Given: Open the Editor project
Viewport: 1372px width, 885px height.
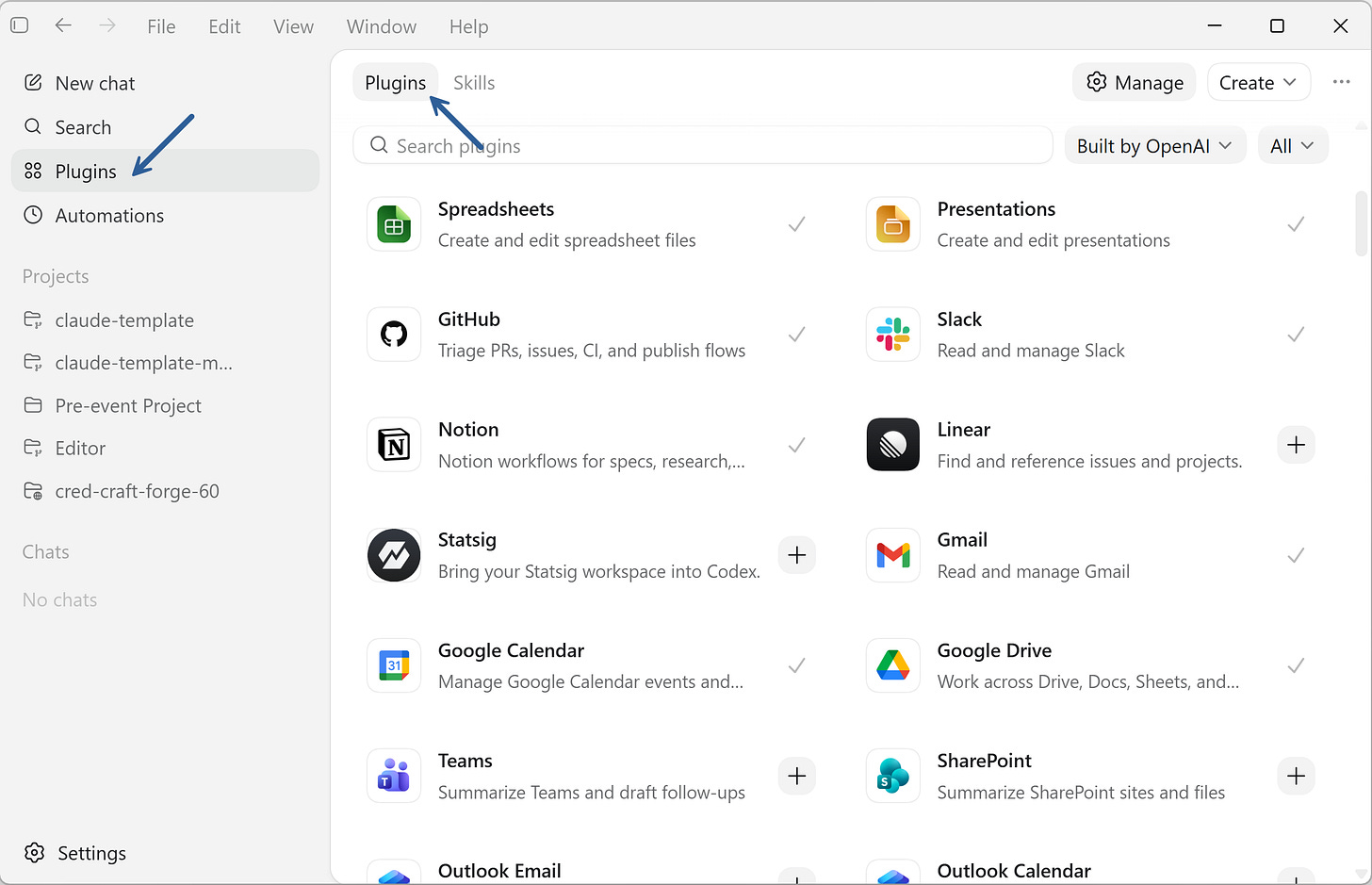Looking at the screenshot, I should [165, 448].
